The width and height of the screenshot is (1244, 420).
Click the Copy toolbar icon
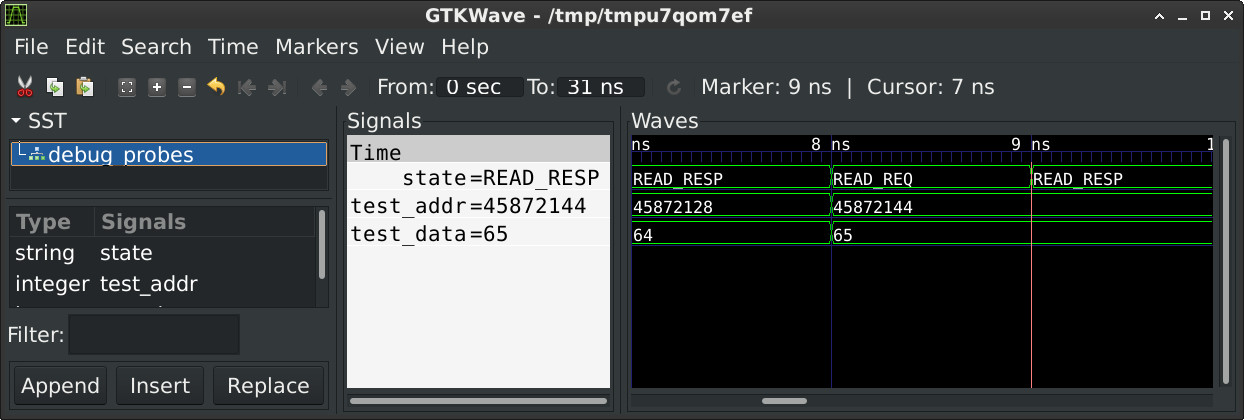tap(55, 87)
